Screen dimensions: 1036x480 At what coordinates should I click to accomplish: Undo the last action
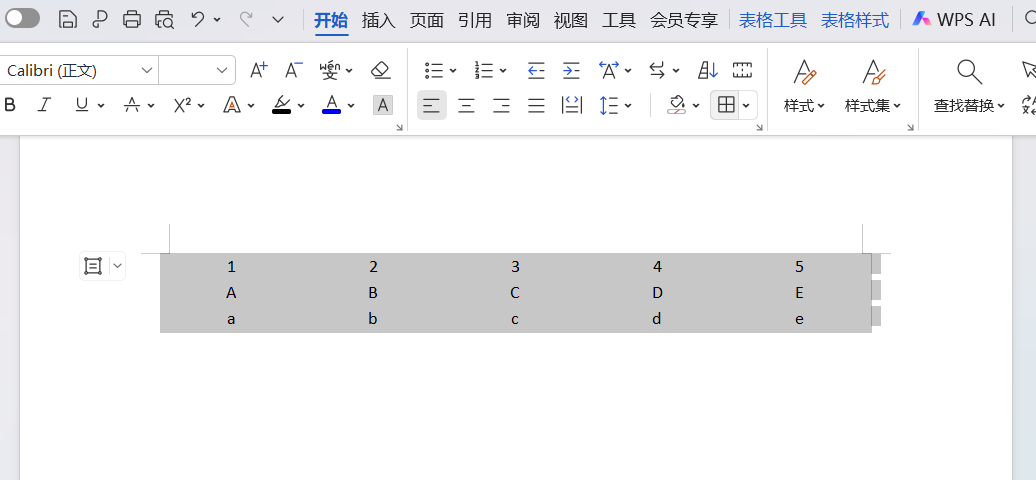point(198,19)
